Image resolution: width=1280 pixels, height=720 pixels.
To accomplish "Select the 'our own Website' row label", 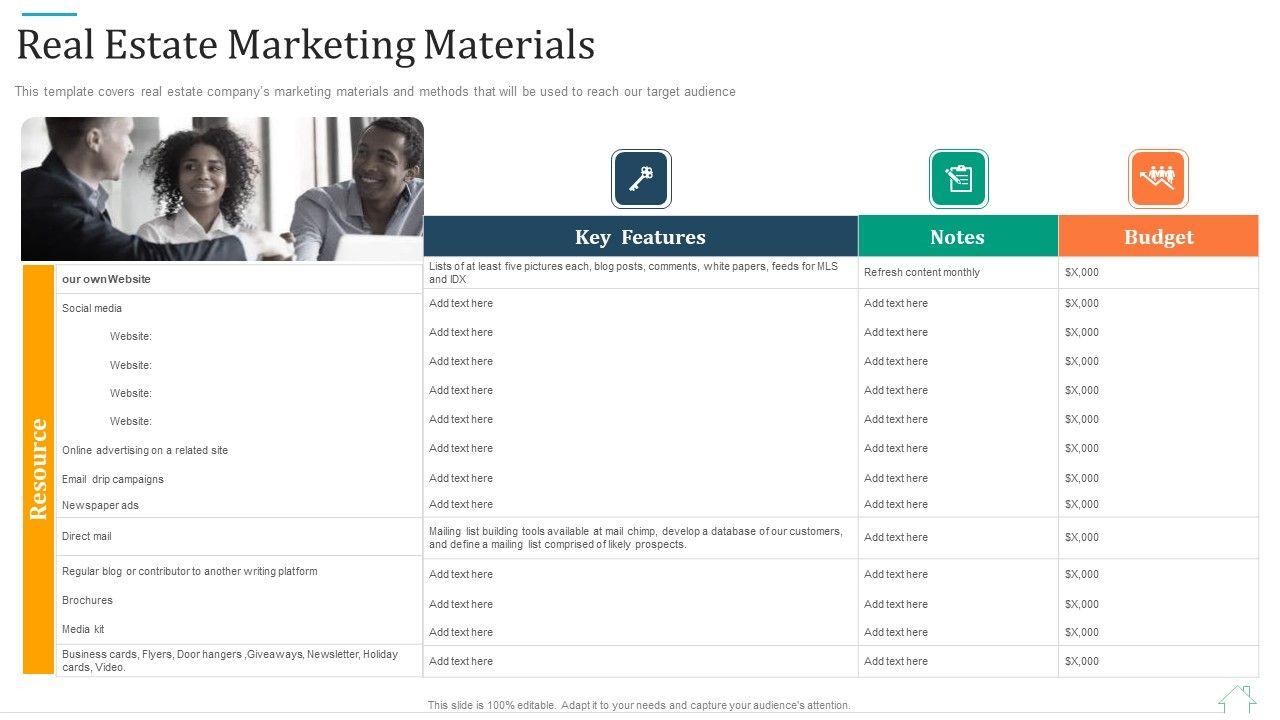I will [x=106, y=279].
